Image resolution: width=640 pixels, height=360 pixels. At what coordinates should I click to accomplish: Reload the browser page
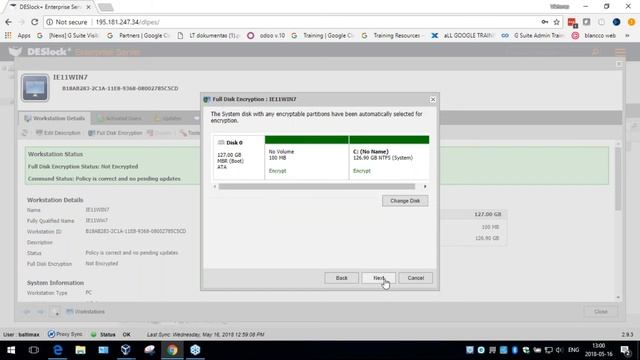pos(34,22)
